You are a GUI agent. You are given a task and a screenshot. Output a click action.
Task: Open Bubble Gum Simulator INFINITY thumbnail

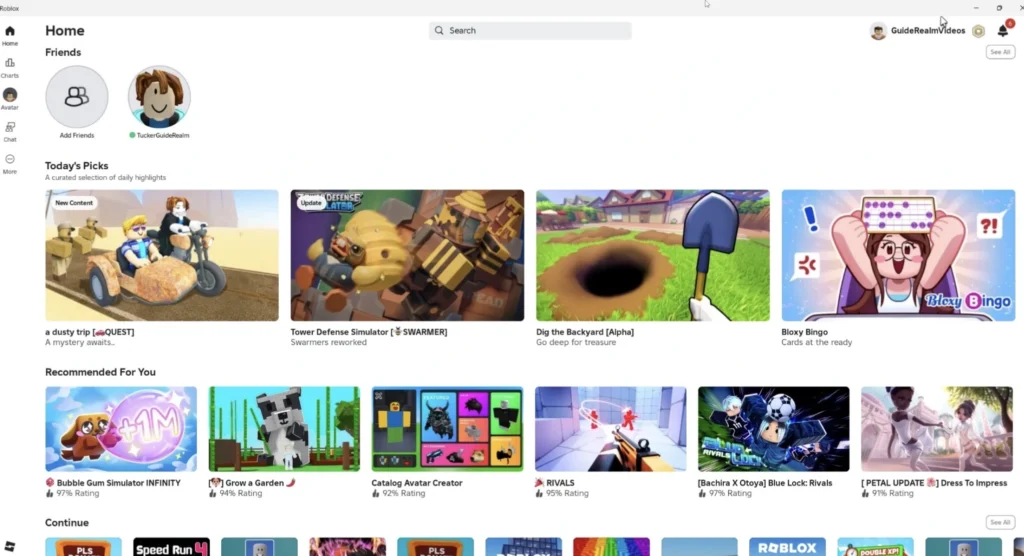(121, 429)
